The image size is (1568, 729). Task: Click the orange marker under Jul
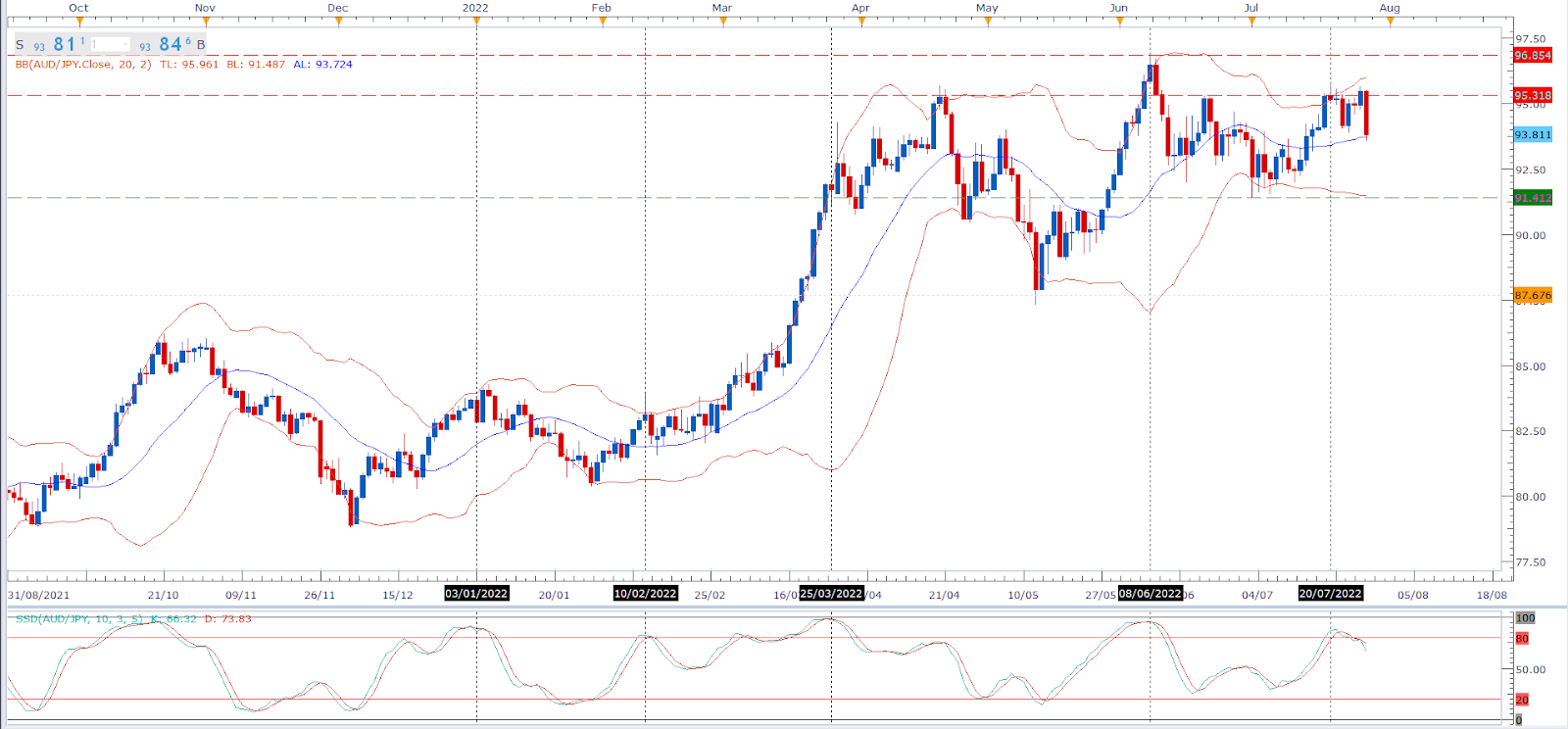(x=1251, y=21)
